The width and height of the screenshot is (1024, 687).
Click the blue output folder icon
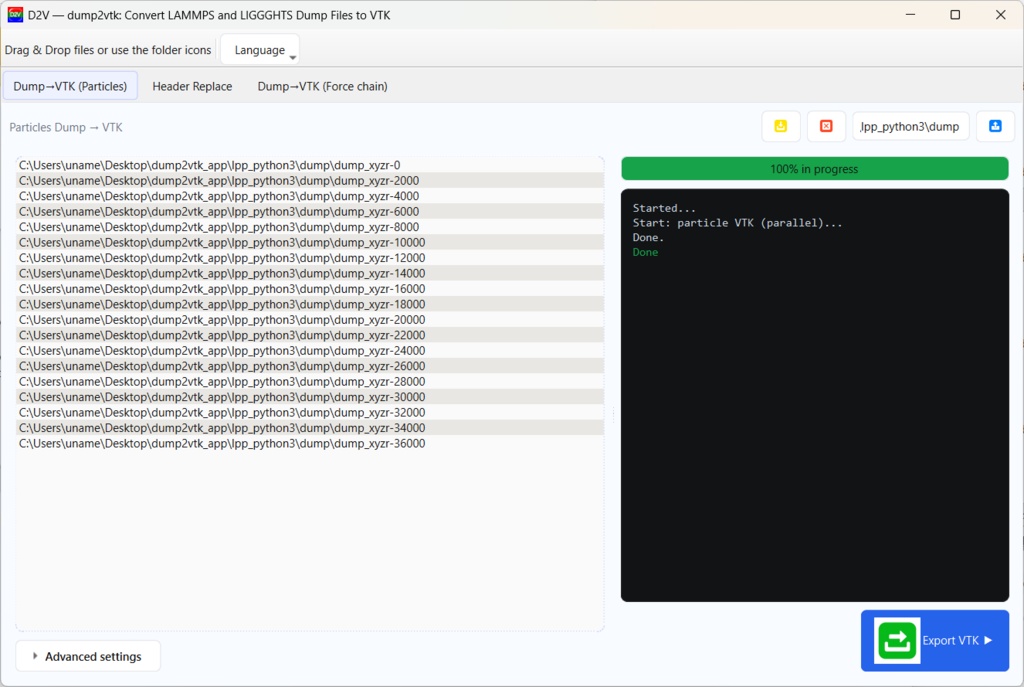(994, 126)
